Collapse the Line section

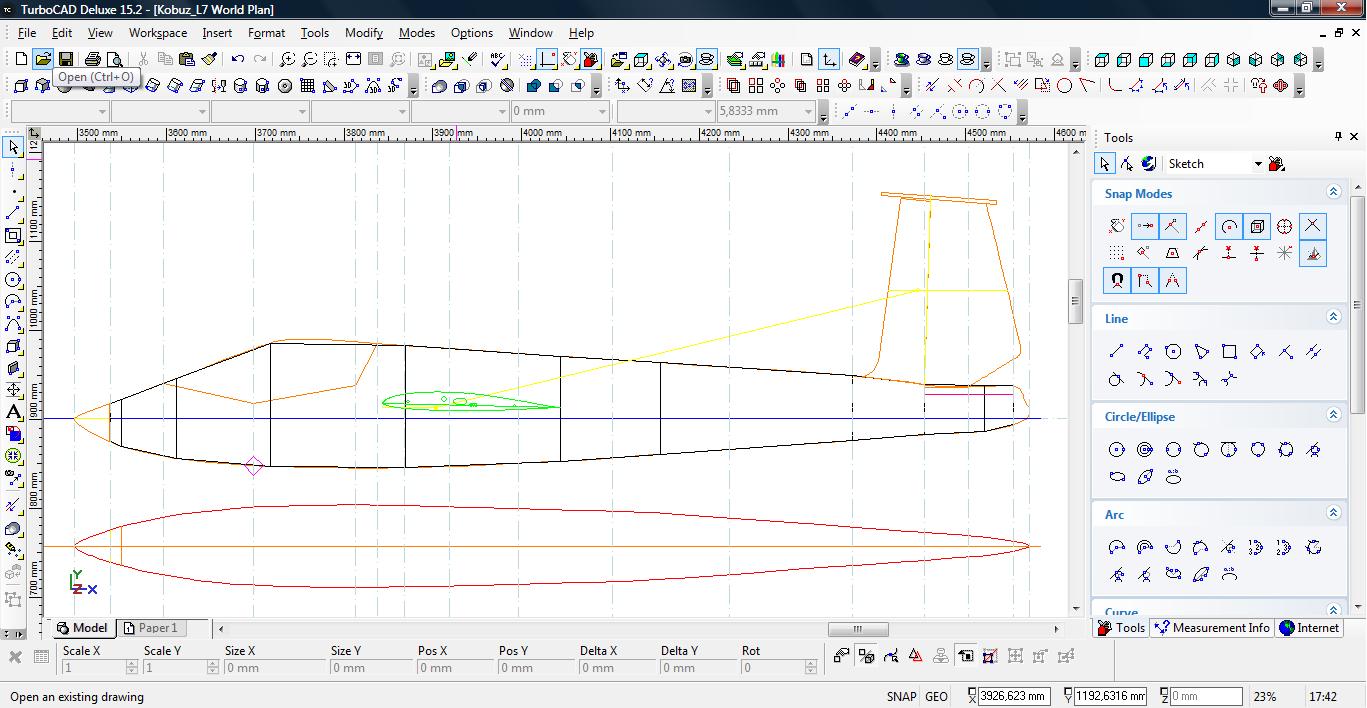tap(1333, 317)
